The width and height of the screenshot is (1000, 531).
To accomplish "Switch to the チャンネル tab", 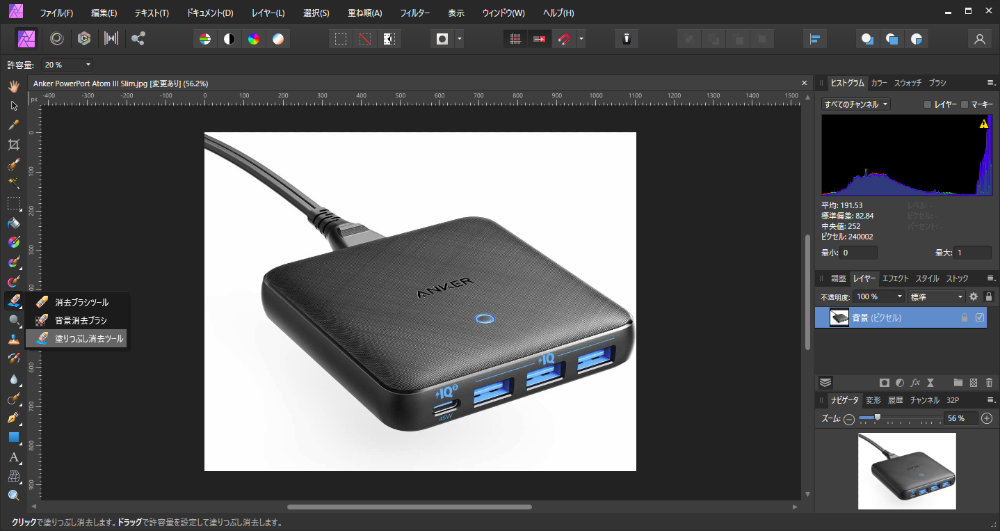I will 925,400.
